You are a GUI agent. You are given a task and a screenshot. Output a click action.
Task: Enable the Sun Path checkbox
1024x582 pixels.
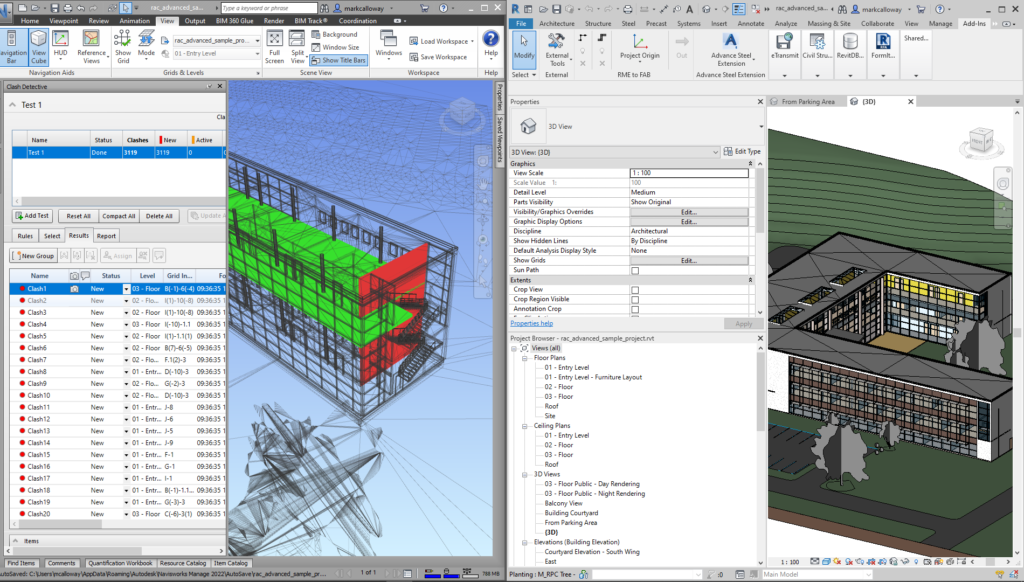click(635, 270)
